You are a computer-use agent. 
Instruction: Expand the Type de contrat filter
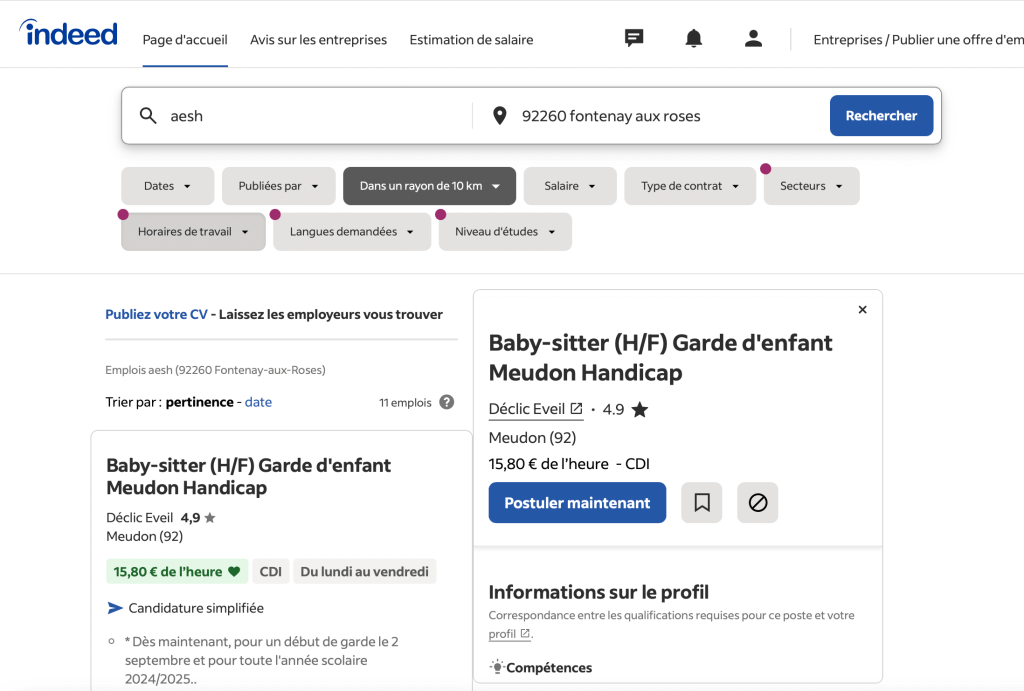coord(690,186)
